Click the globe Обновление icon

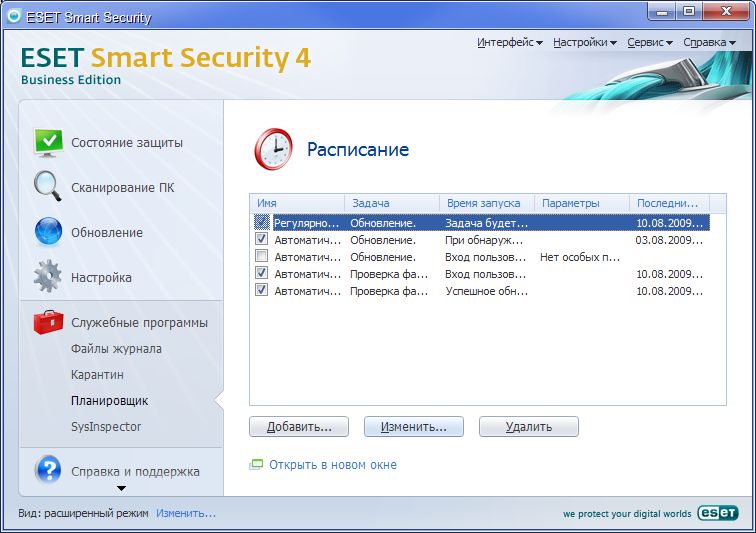[x=48, y=232]
